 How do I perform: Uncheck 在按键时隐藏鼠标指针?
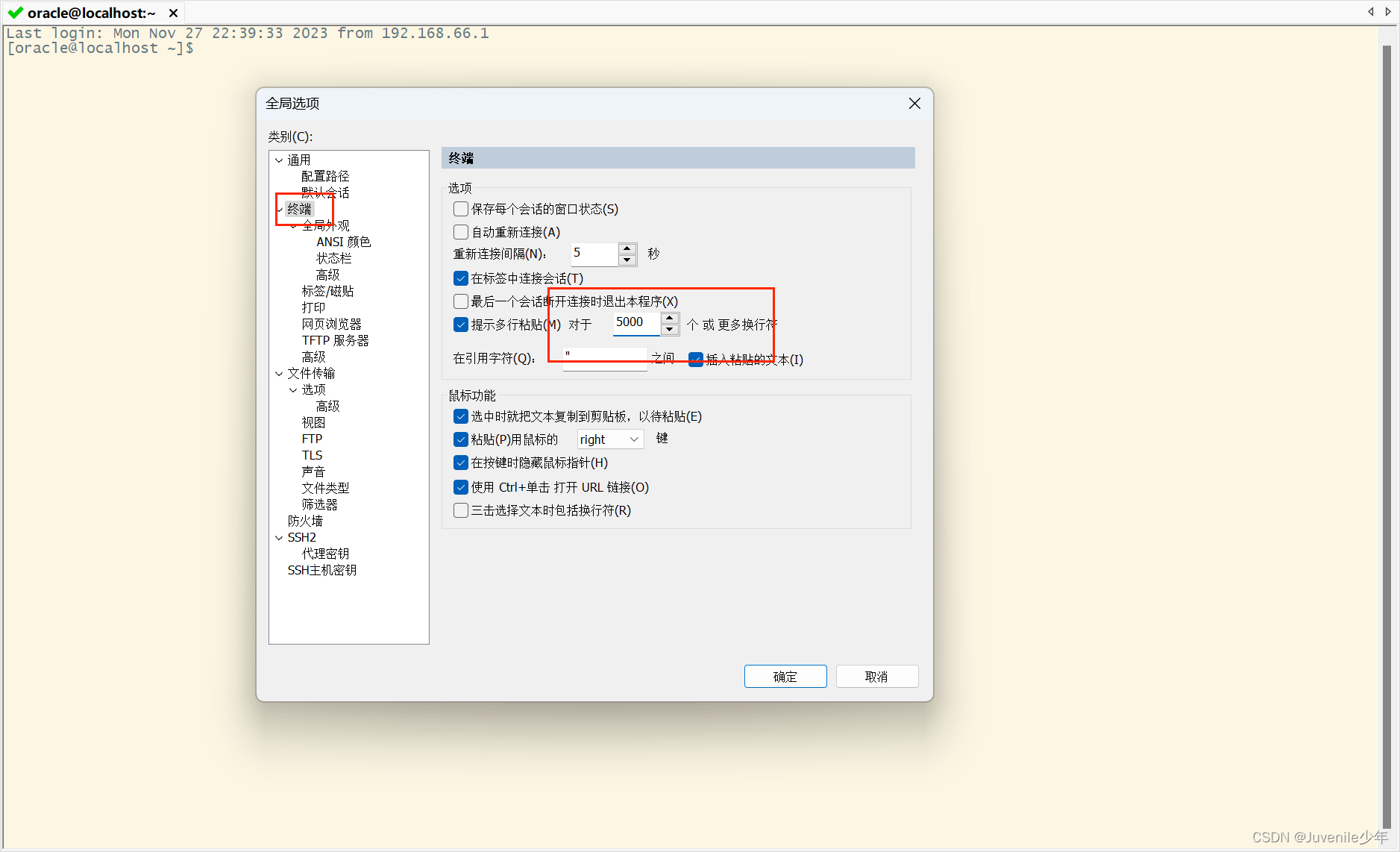(x=461, y=463)
